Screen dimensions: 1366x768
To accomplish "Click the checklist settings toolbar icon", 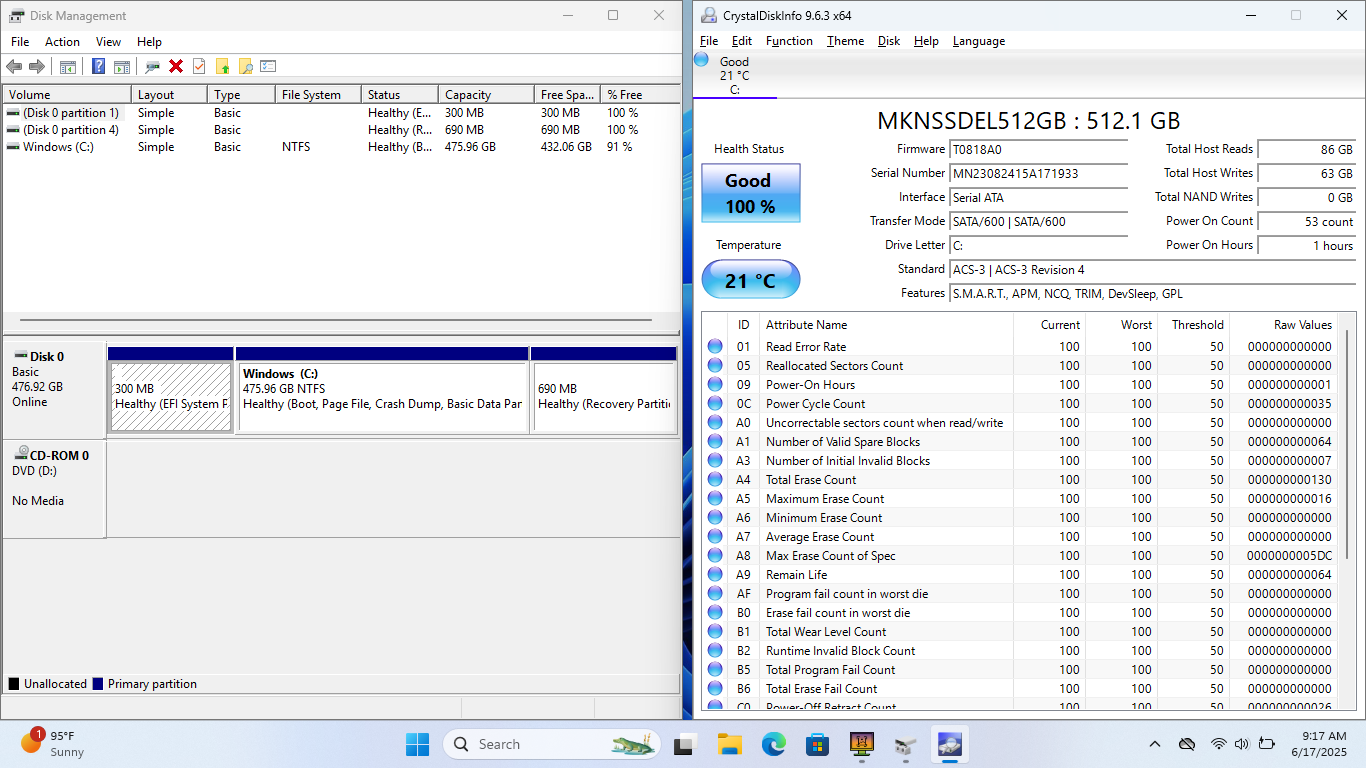I will pos(268,66).
